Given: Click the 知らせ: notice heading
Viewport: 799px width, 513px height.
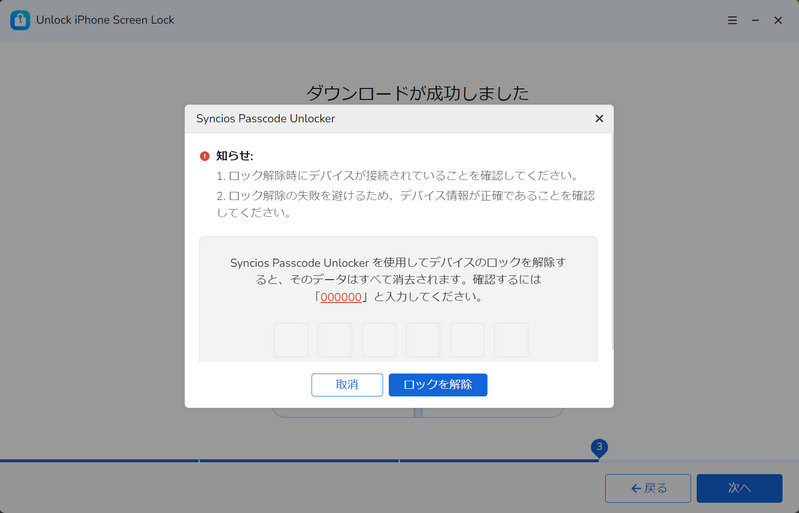Looking at the screenshot, I should click(x=234, y=156).
